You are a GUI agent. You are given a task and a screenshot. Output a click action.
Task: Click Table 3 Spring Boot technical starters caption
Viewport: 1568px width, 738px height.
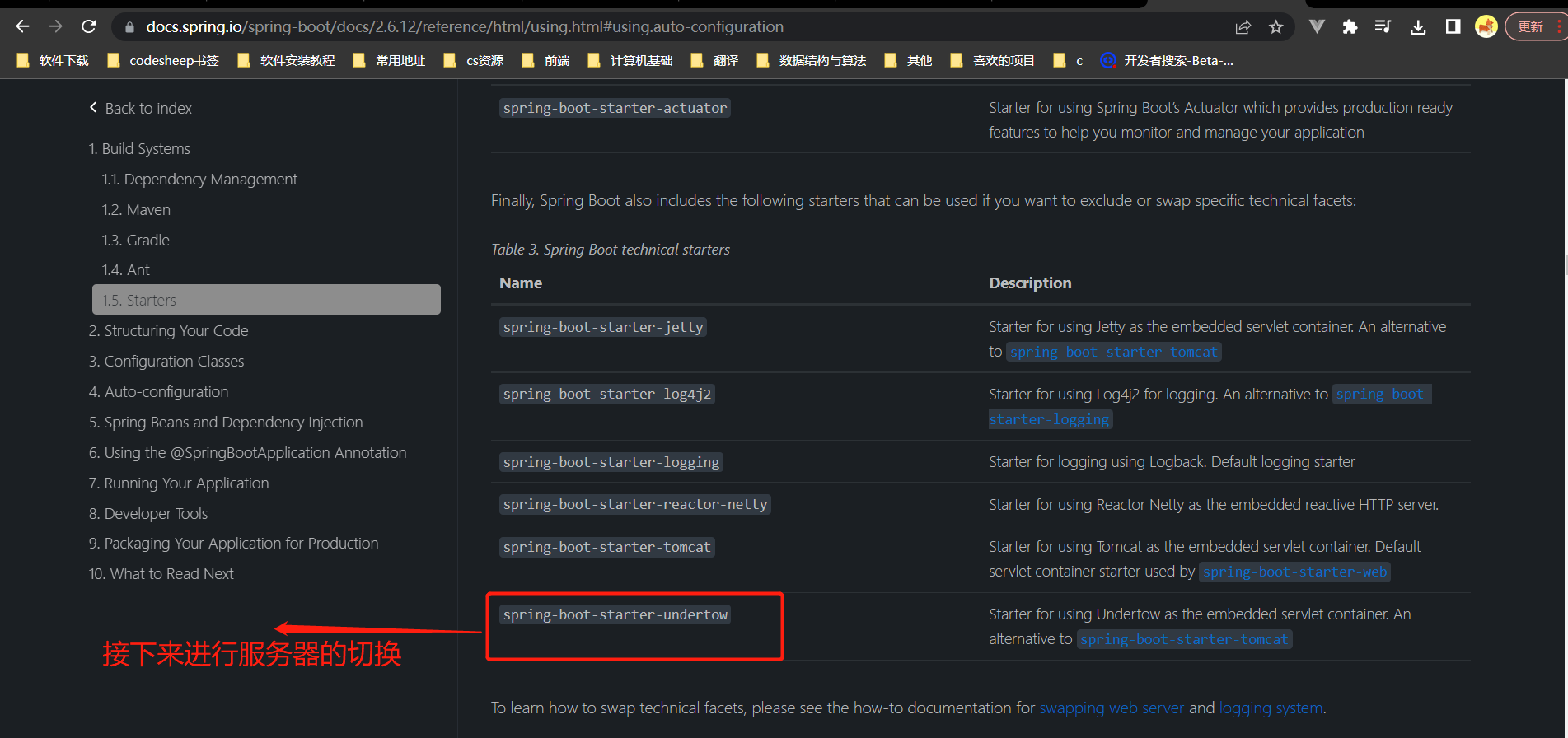pos(611,249)
